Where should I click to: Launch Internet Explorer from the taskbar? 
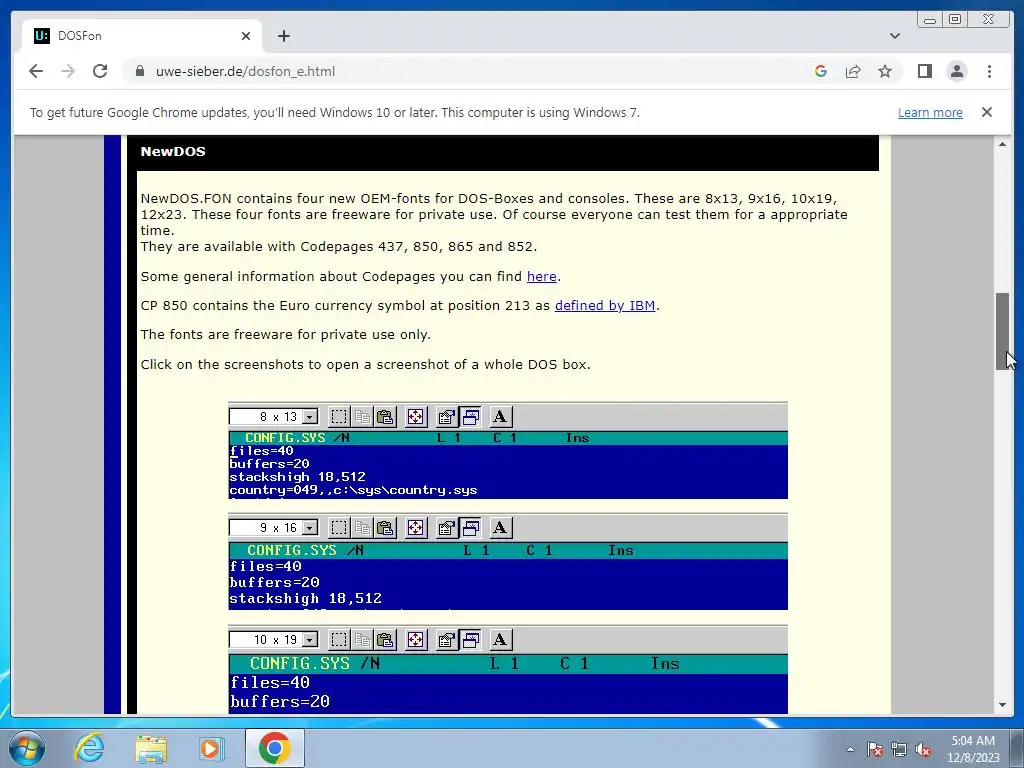[x=89, y=748]
